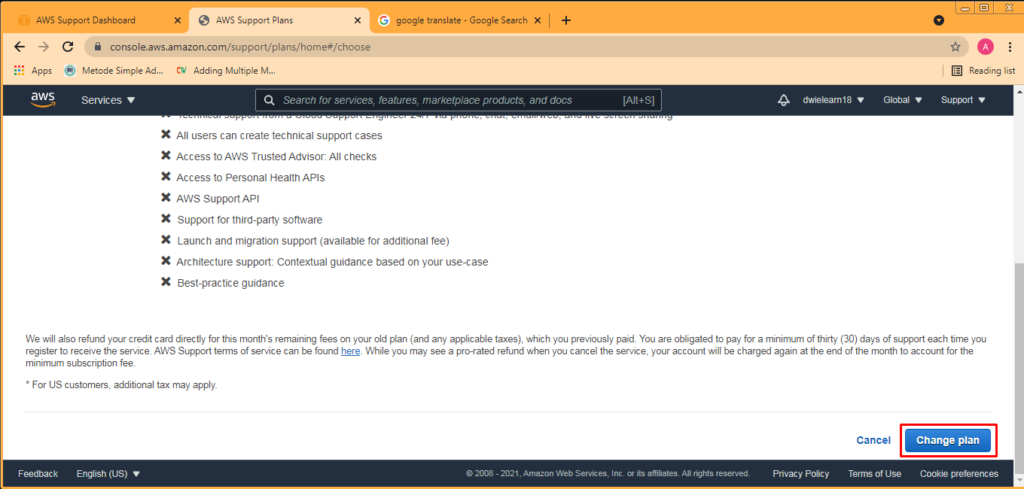The image size is (1024, 489).
Task: Expand the dwielearn18 account menu
Action: coord(833,100)
